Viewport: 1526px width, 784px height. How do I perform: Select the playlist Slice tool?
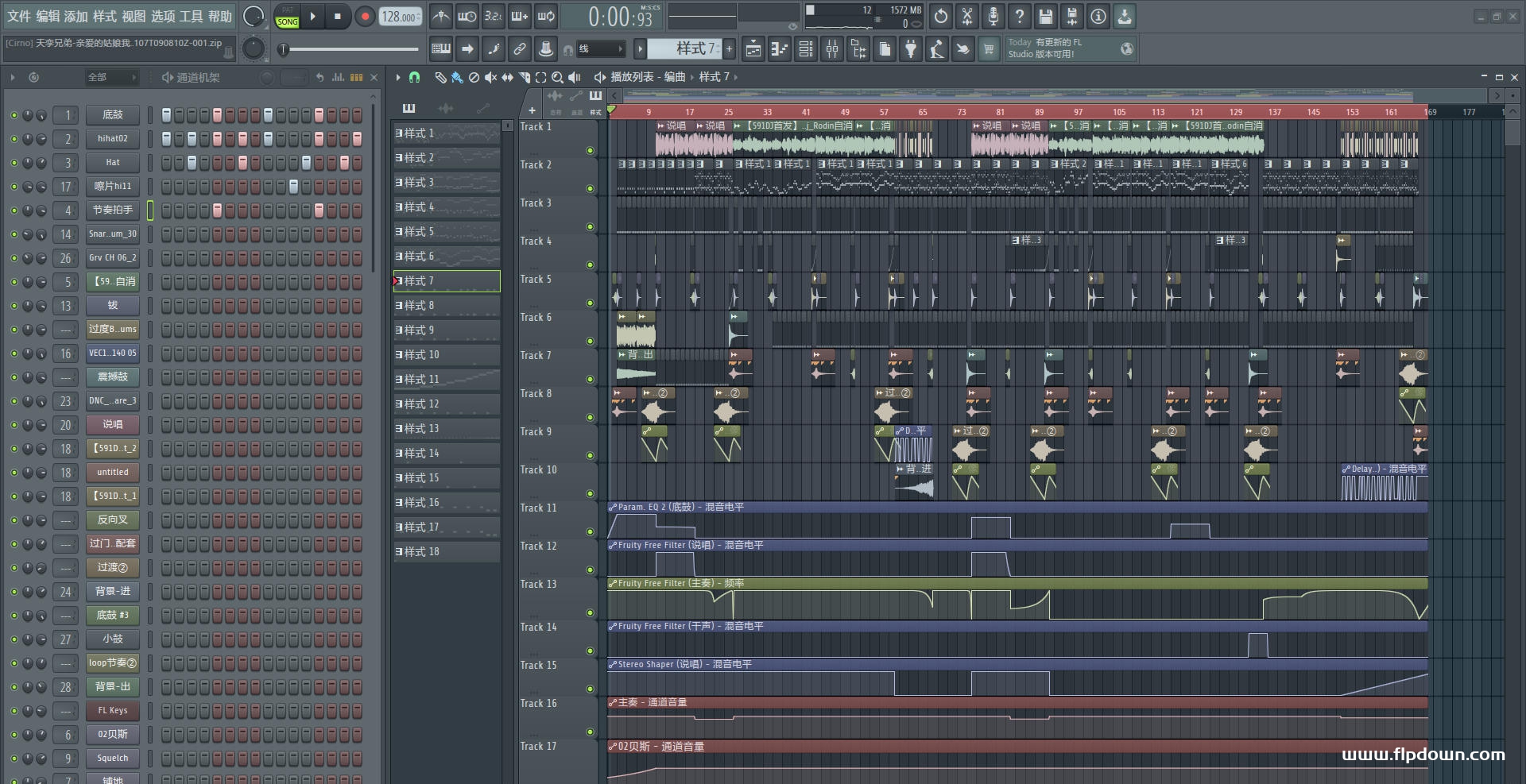[x=524, y=77]
